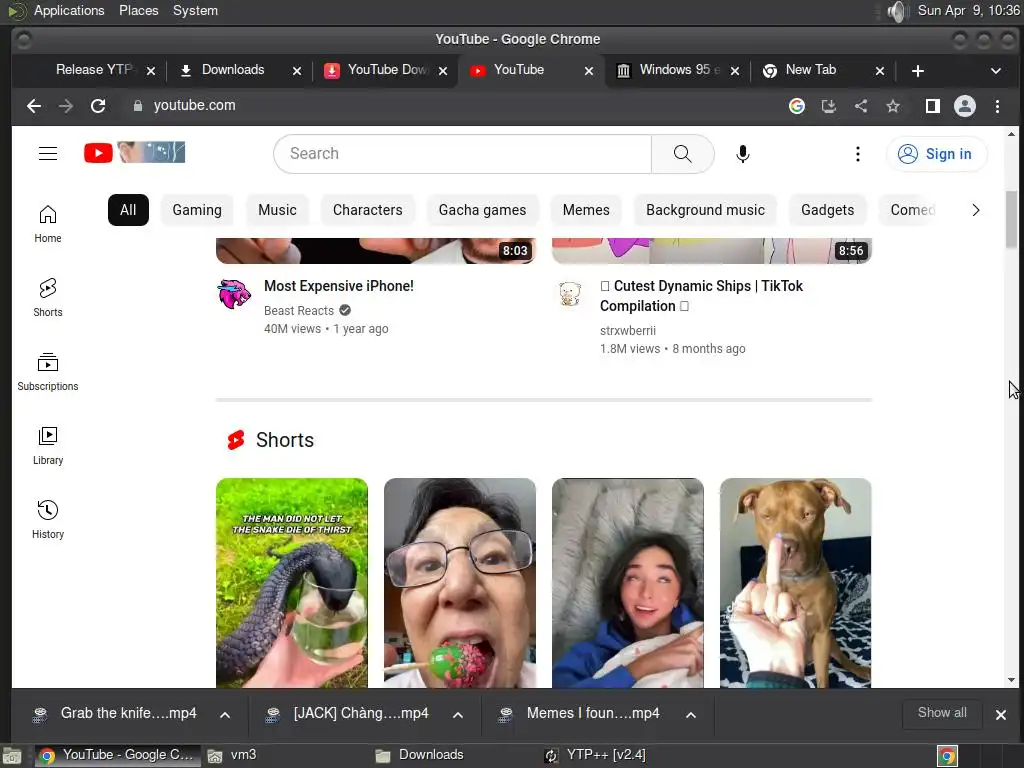The height and width of the screenshot is (768, 1024).
Task: Open strxwberrii channel name link
Action: 628,331
